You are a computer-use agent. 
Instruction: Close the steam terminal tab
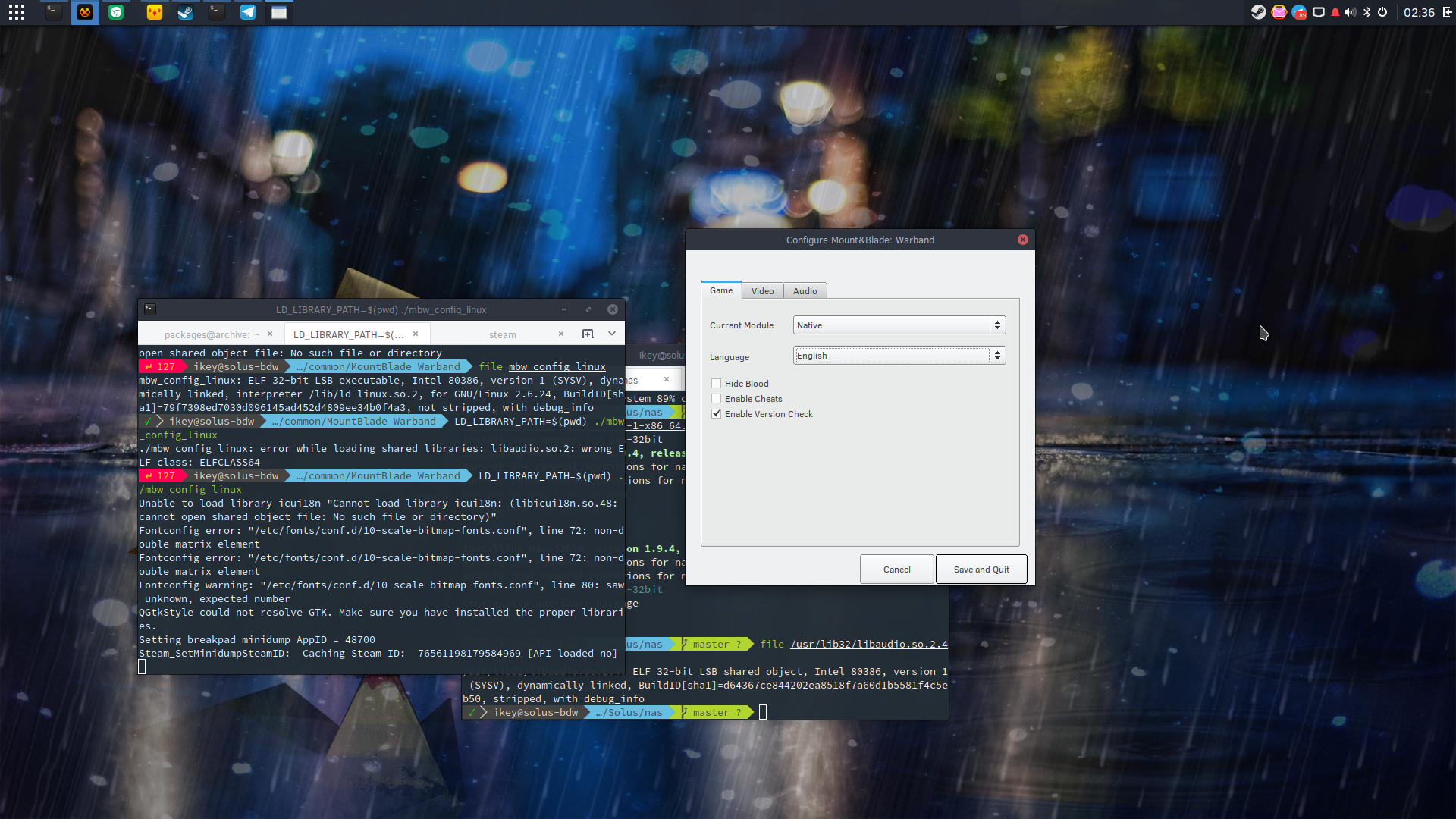pos(561,334)
